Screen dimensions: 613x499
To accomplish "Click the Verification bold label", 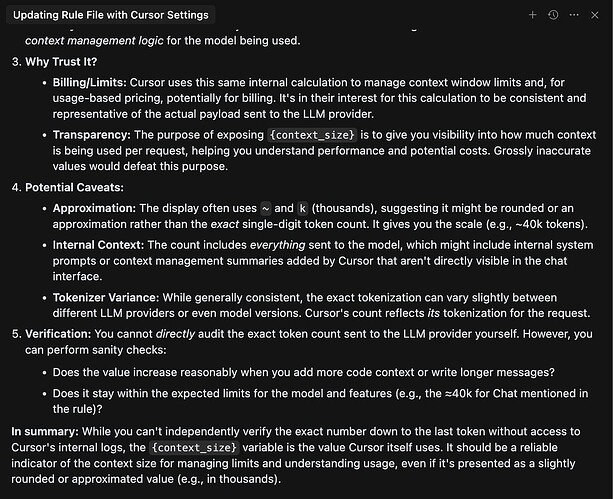I will point(58,334).
